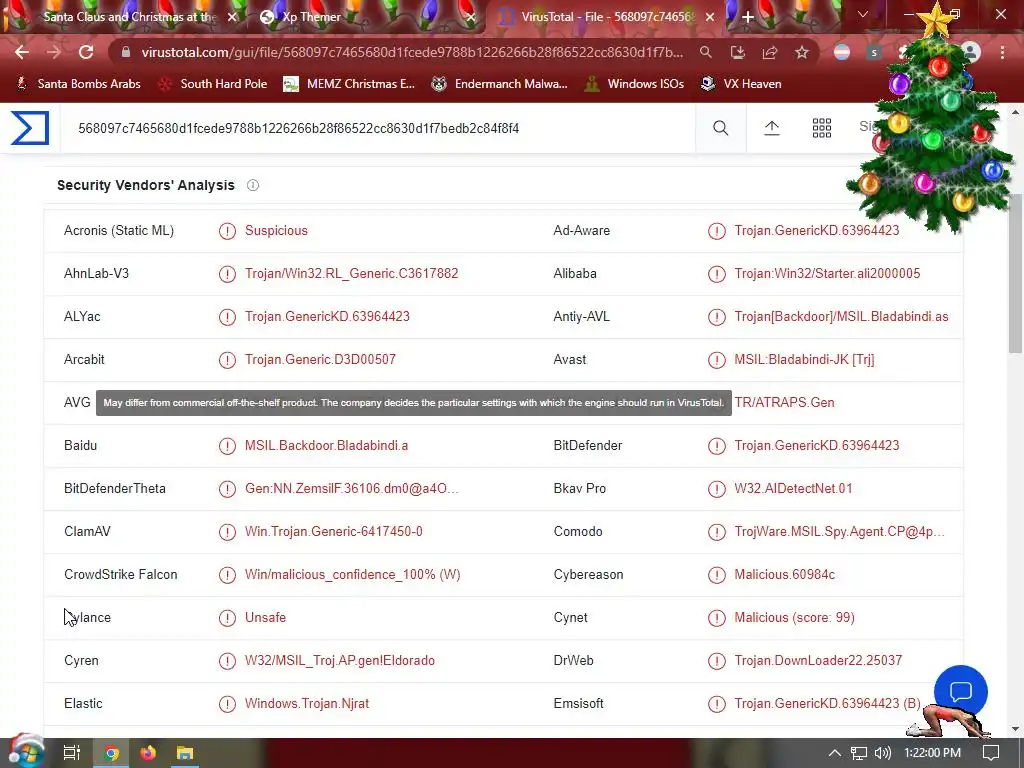Screen dimensions: 1024x768
Task: Open MEMZ Christmas E... bookmark
Action: [349, 84]
